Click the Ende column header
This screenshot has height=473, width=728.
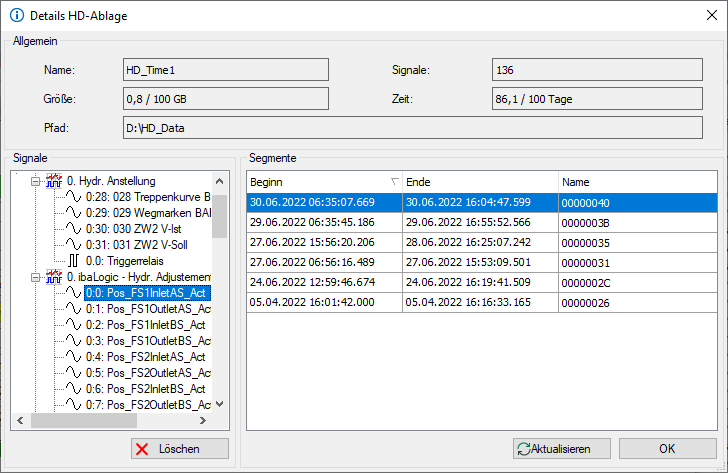pos(480,182)
